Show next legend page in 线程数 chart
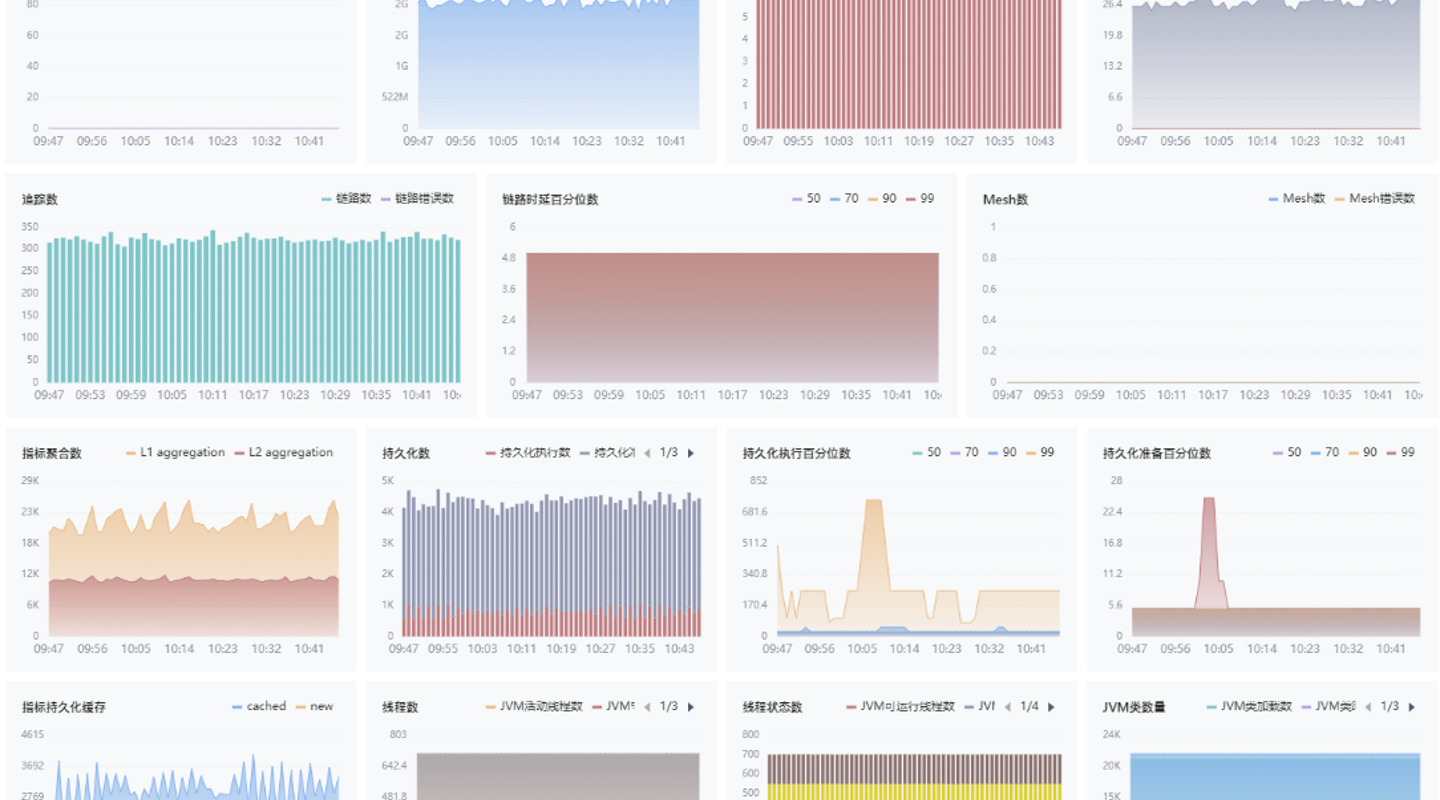The width and height of the screenshot is (1440, 800). [x=690, y=707]
